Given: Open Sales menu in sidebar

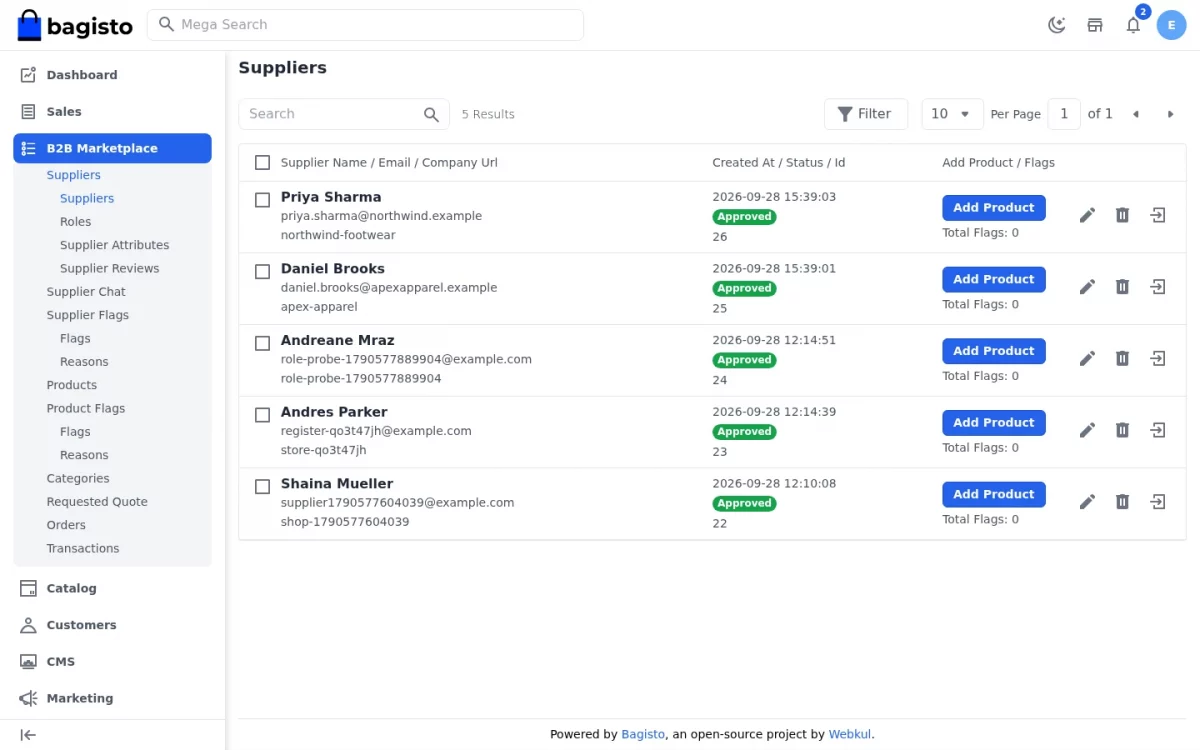Looking at the screenshot, I should 112,112.
